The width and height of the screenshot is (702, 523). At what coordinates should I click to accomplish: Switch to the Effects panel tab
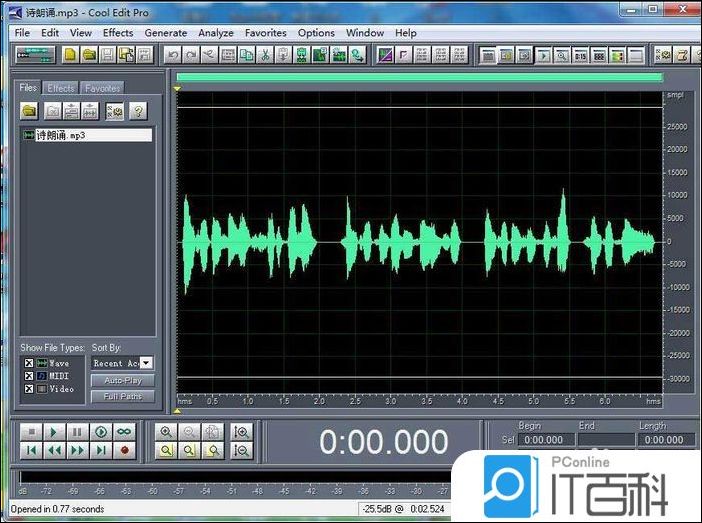tap(60, 88)
